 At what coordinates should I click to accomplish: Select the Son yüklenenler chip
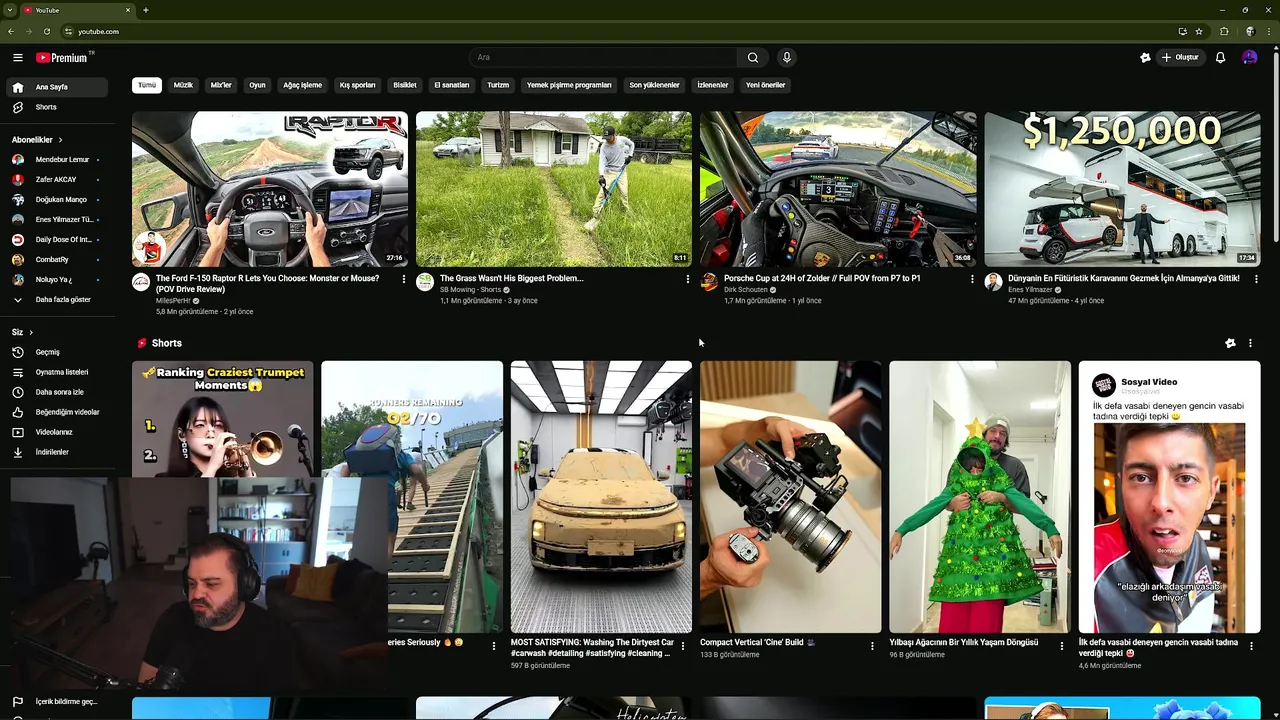[654, 85]
